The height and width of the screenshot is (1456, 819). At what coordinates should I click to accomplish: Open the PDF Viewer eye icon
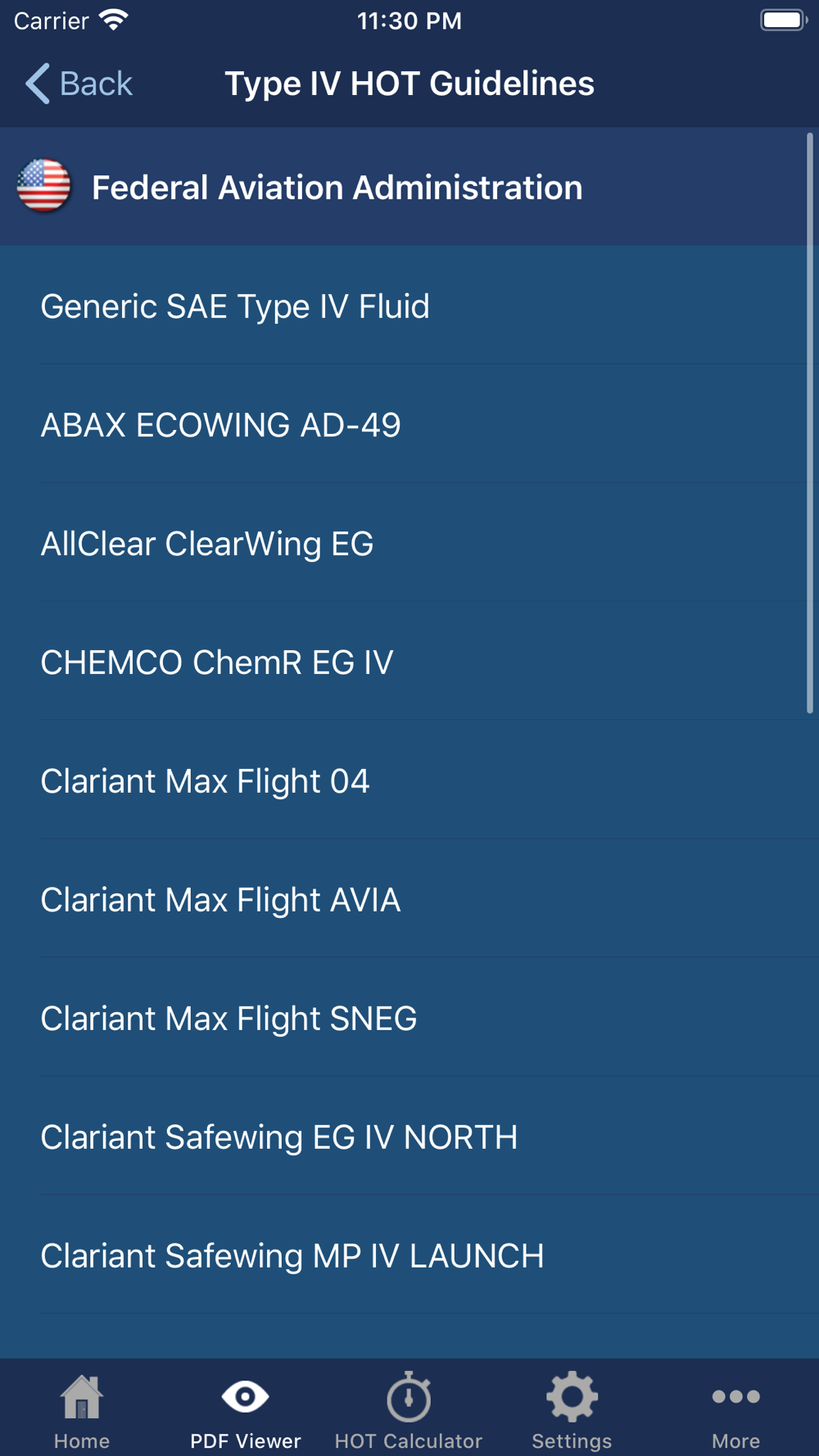click(245, 1397)
